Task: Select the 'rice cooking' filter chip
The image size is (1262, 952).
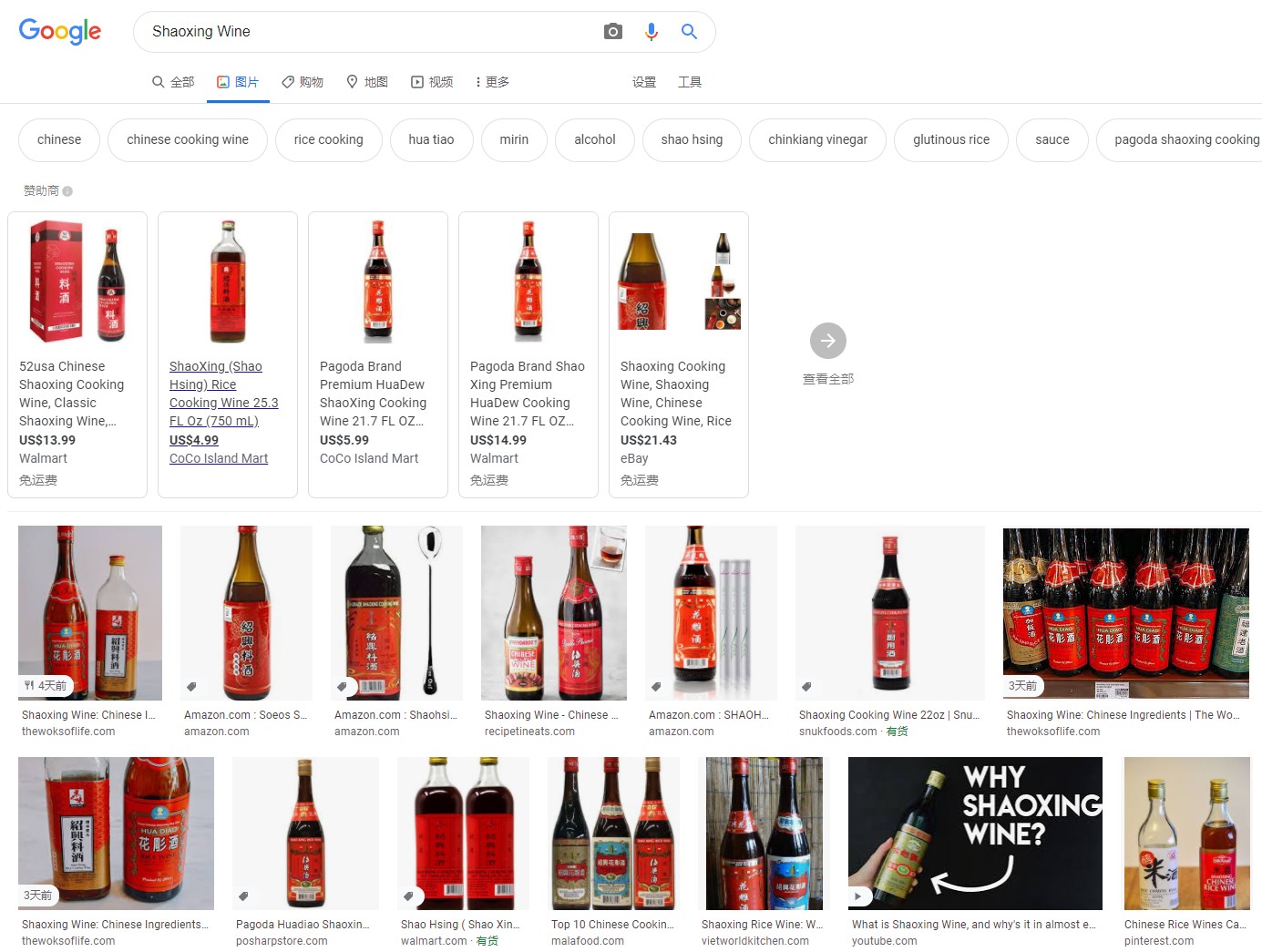Action: pos(329,139)
